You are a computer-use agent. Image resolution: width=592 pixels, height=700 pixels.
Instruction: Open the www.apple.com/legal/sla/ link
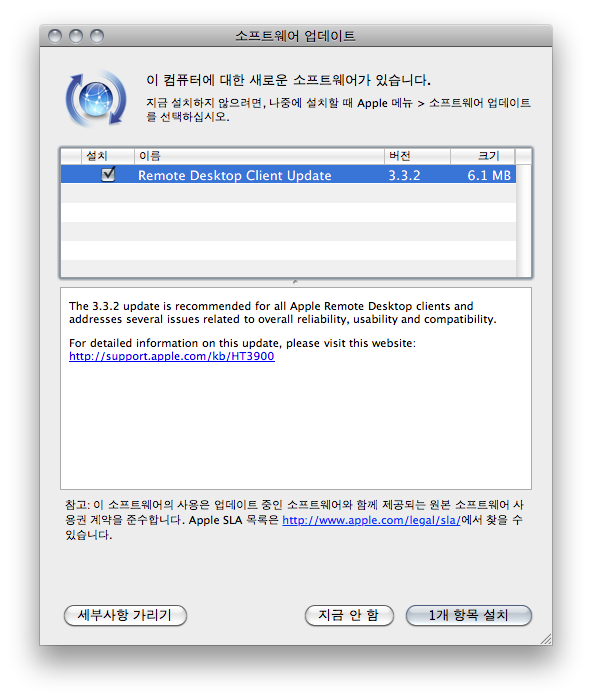371,520
